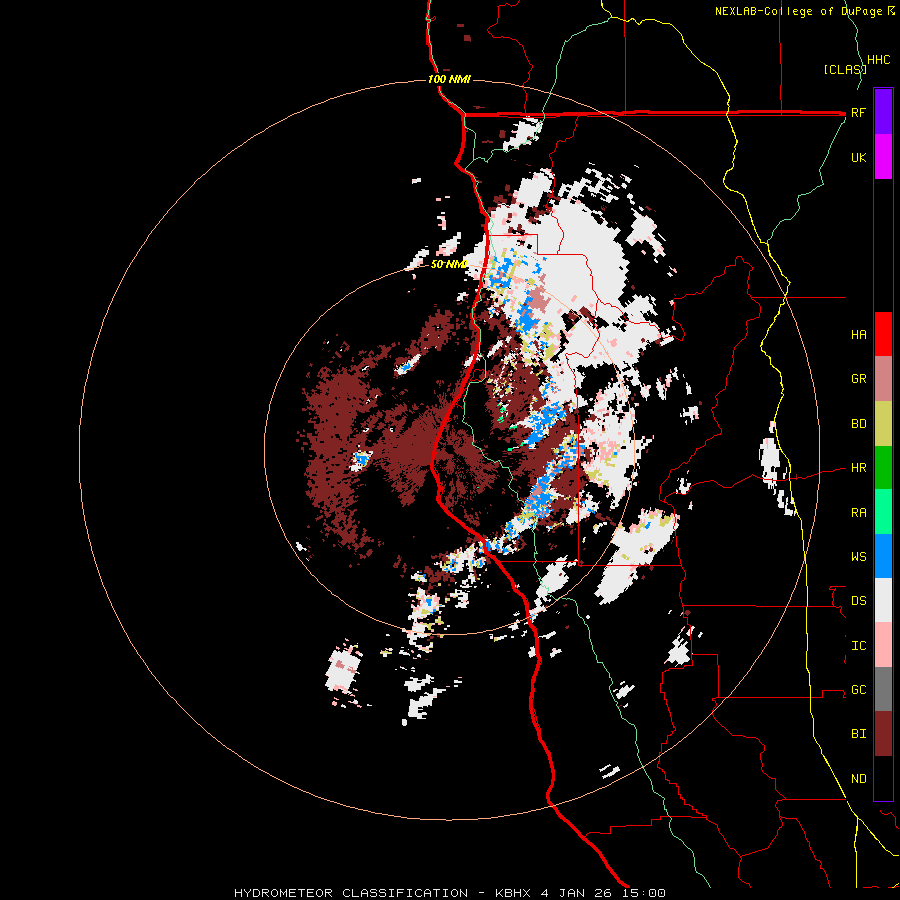Click the 'RA' legend label text
900x900 pixels.
tap(858, 513)
